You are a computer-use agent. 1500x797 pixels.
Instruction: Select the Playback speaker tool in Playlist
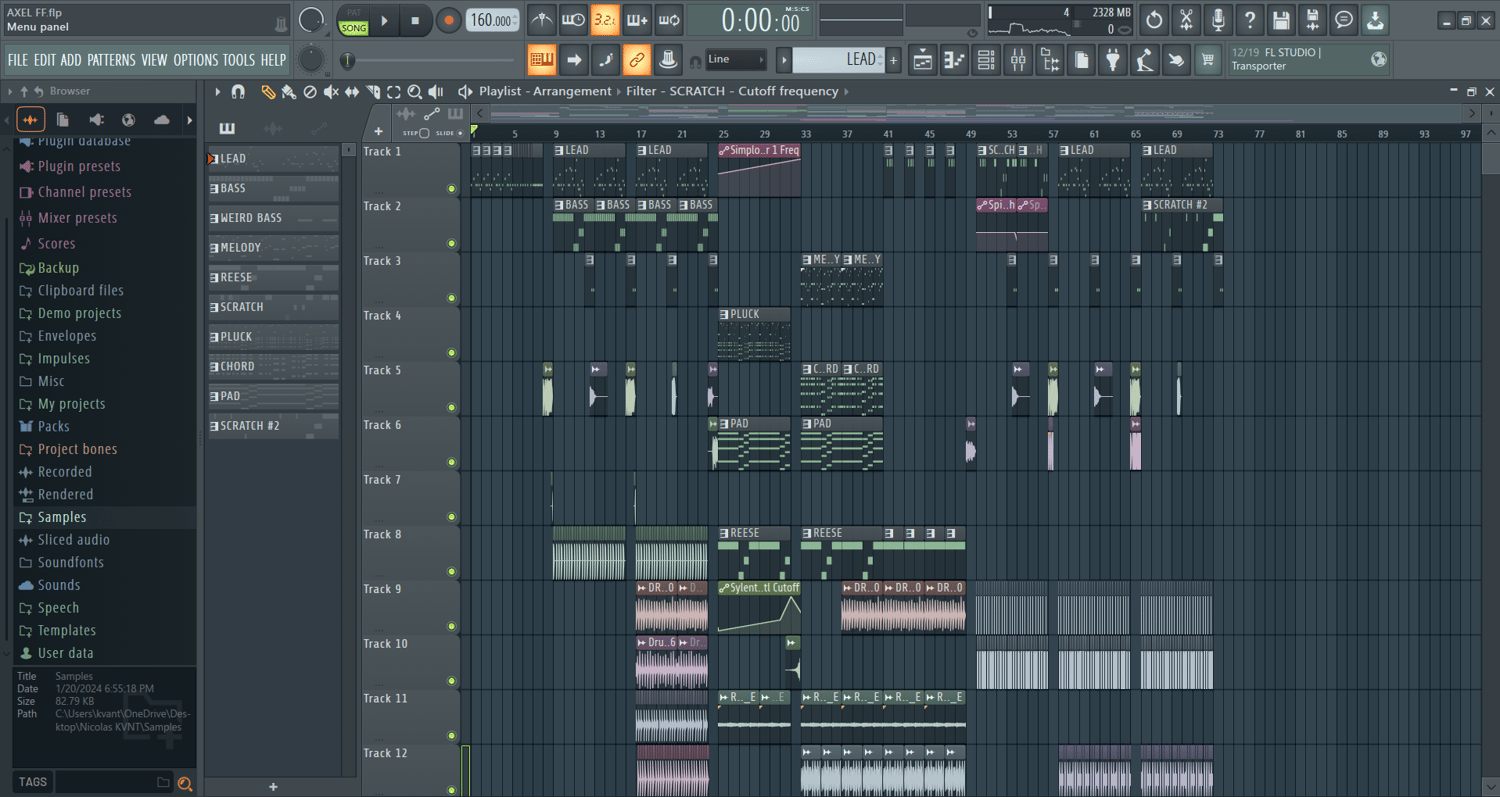tap(436, 92)
